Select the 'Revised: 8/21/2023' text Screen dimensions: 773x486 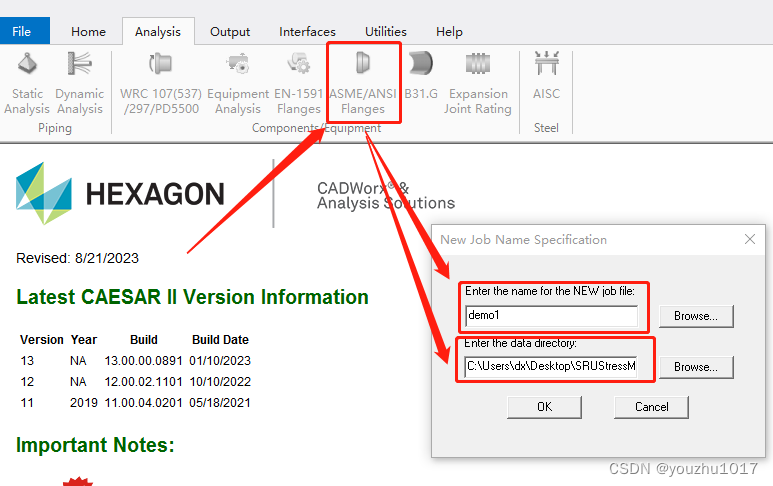[77, 258]
